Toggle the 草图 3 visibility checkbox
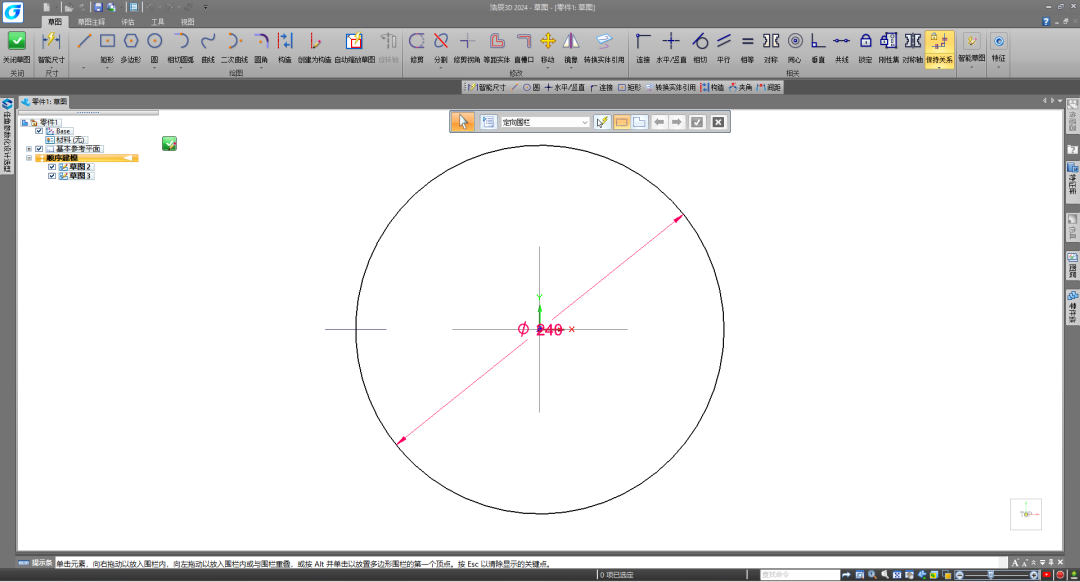Image resolution: width=1080 pixels, height=582 pixels. (x=52, y=176)
